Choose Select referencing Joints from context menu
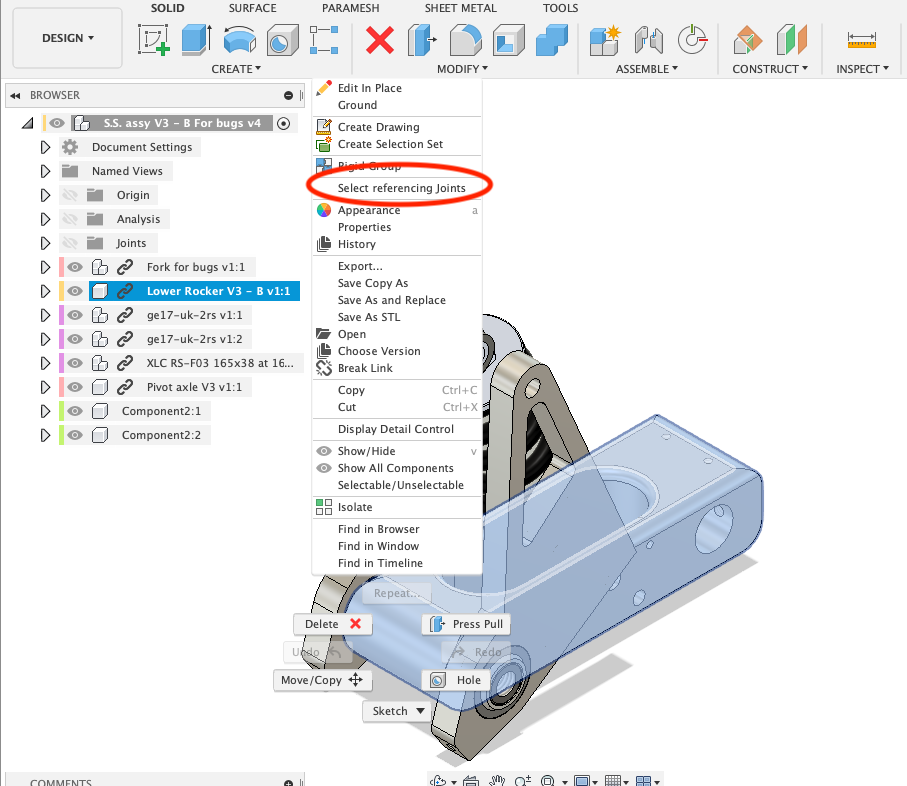The image size is (907, 786). (401, 188)
